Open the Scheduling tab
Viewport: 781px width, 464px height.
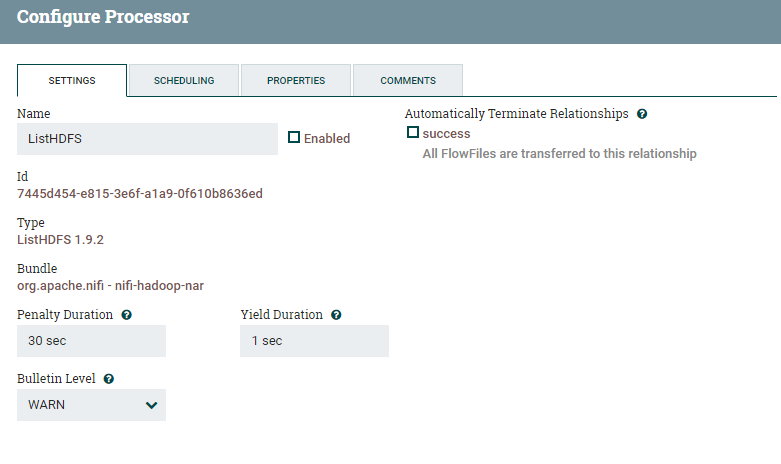tap(184, 81)
